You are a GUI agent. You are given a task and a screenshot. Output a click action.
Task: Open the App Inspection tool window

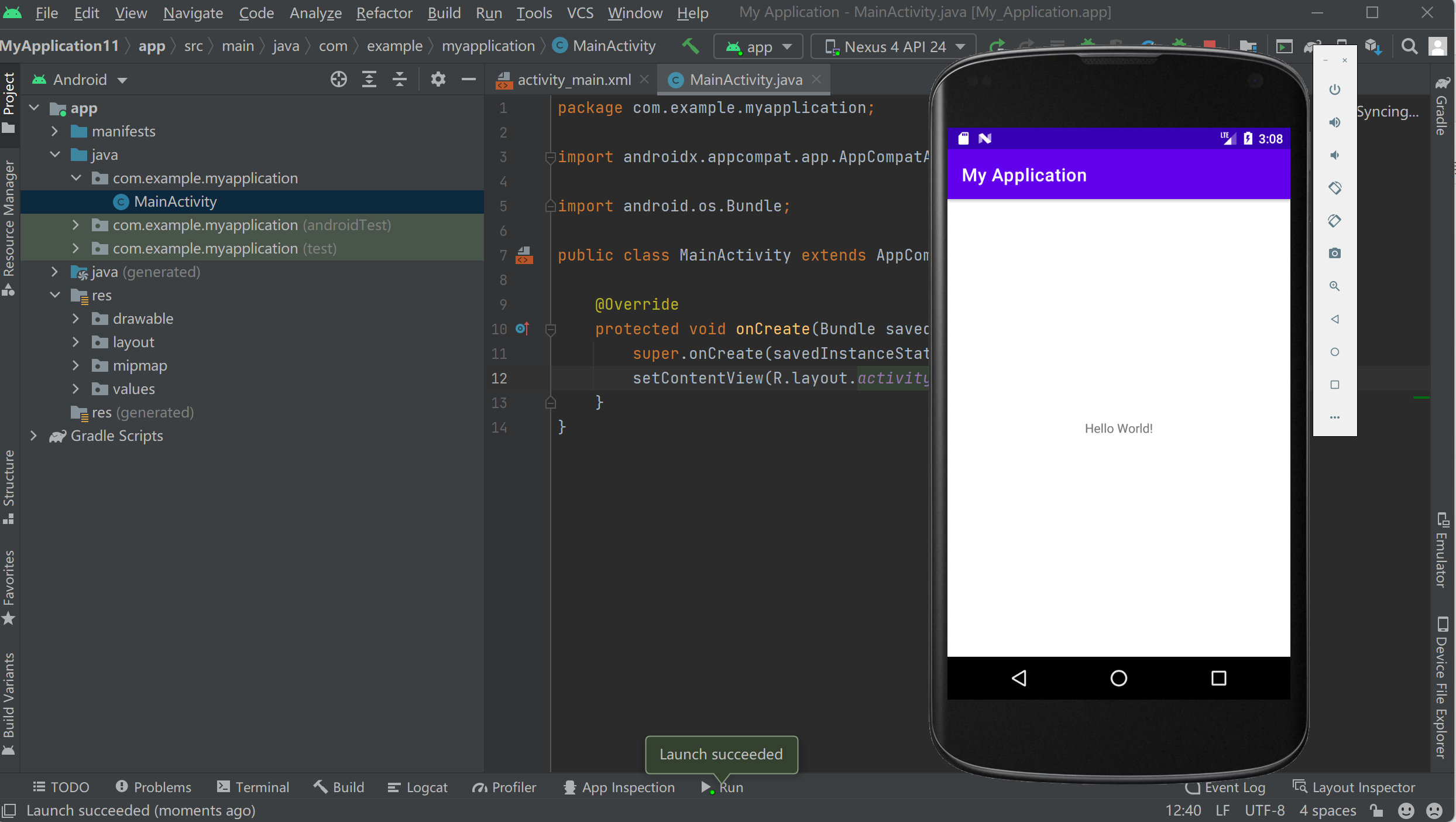click(x=619, y=787)
